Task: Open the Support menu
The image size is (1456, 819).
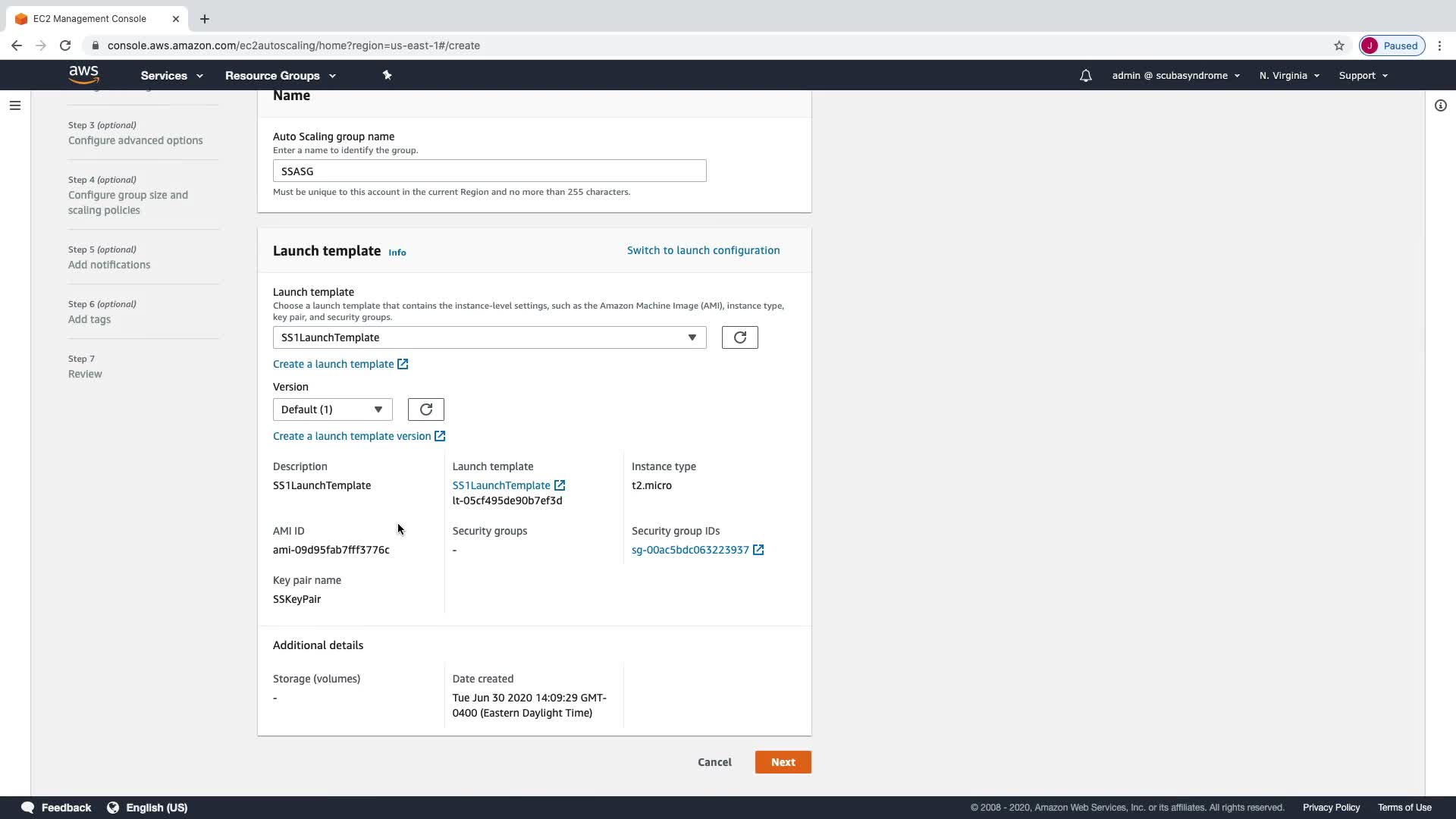Action: (1363, 76)
